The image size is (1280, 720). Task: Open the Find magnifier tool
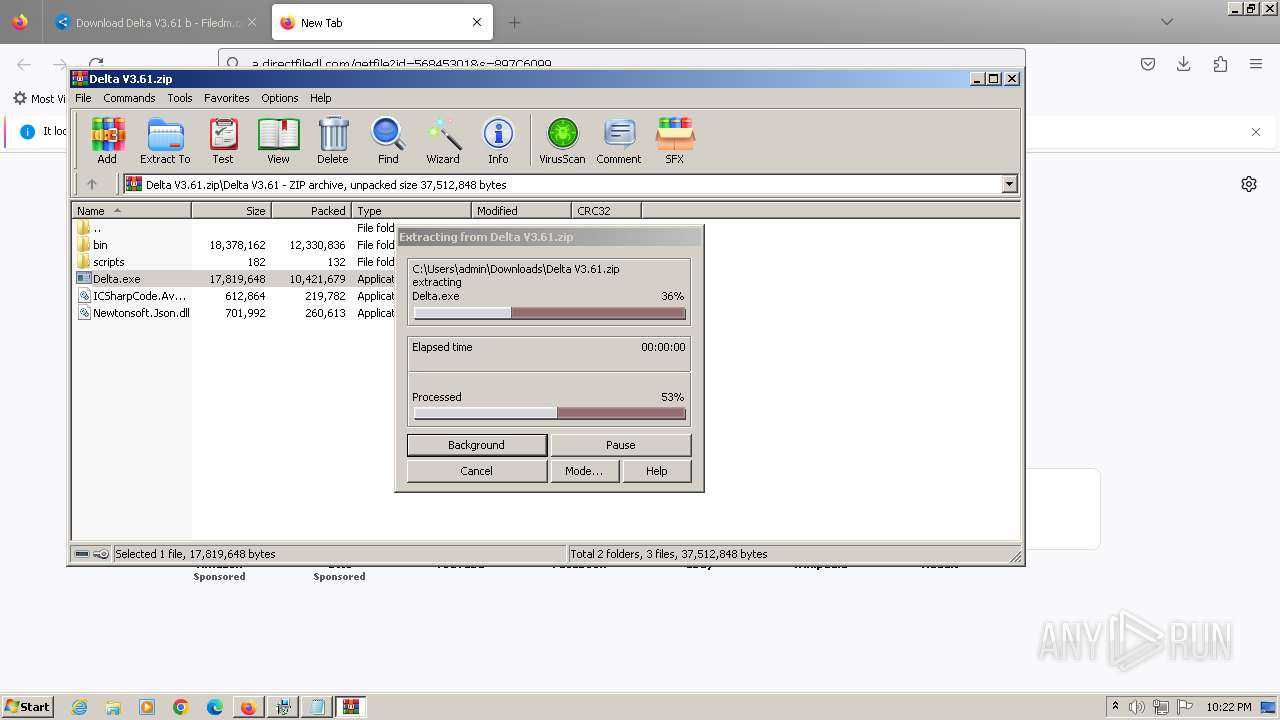pos(388,140)
